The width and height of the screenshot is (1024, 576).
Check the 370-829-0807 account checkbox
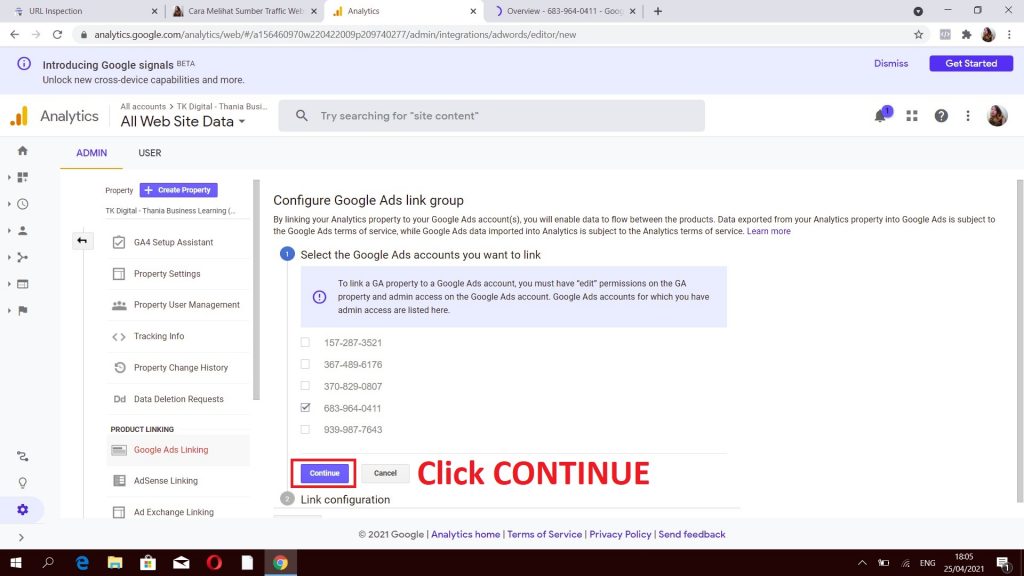click(x=305, y=386)
